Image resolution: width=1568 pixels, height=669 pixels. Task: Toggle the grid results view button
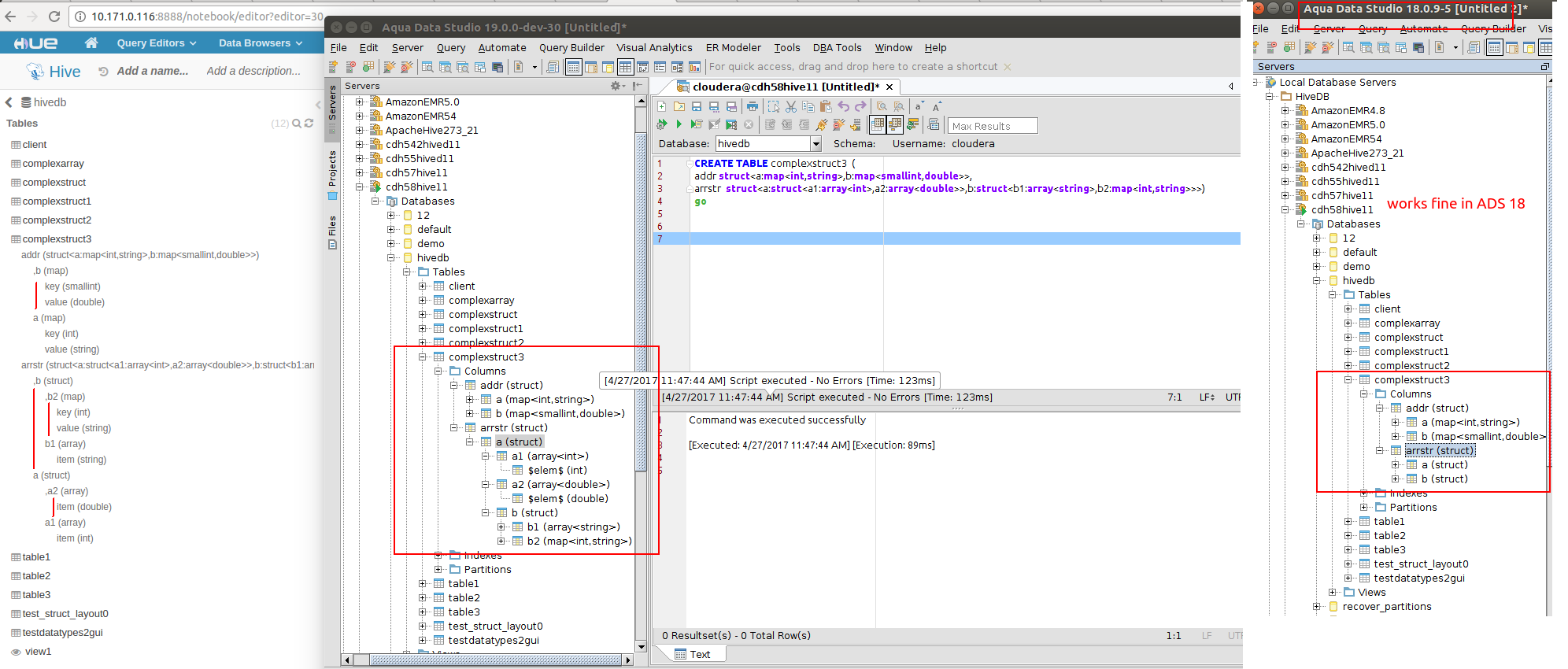coord(878,124)
